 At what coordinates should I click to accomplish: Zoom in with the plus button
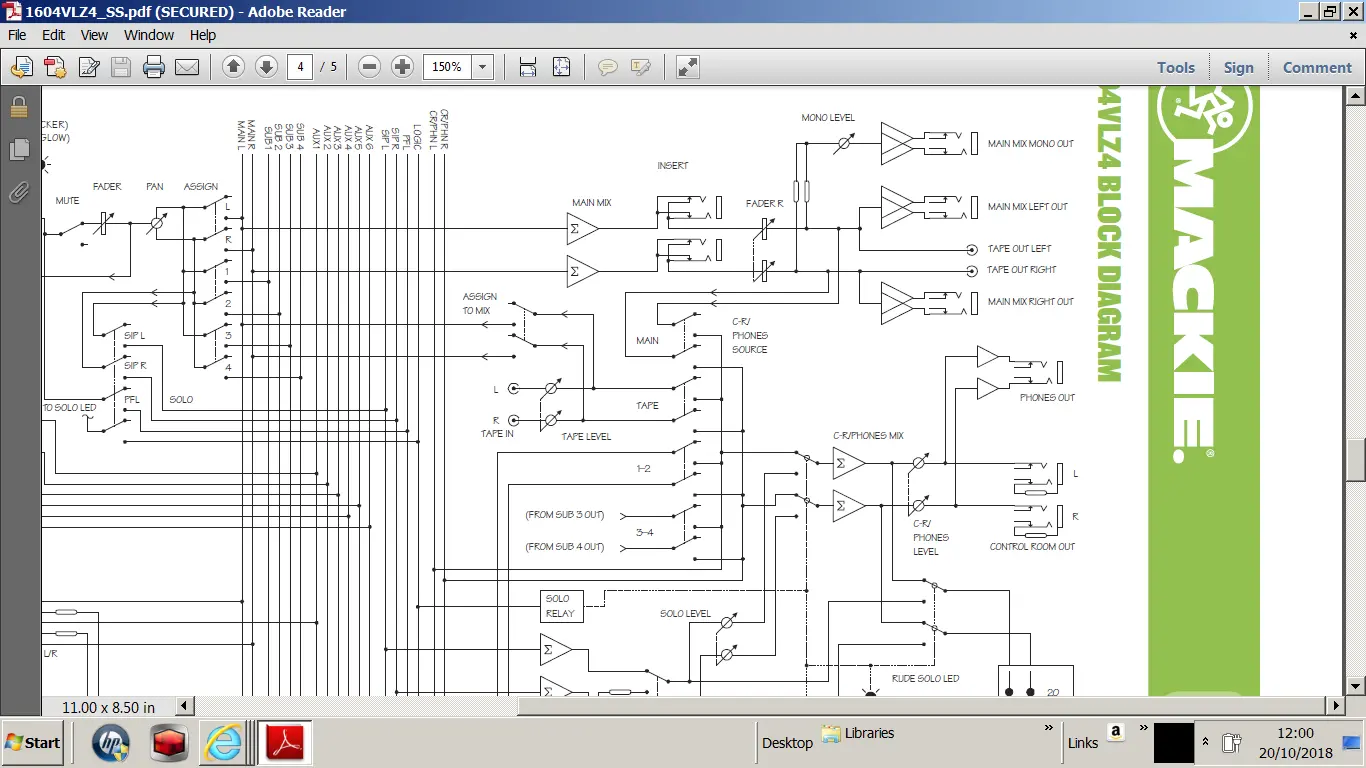coord(402,67)
